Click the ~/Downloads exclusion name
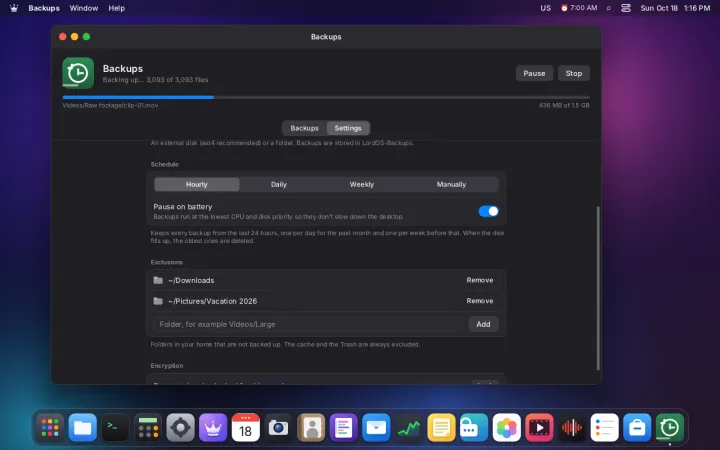720x450 pixels. [191, 280]
